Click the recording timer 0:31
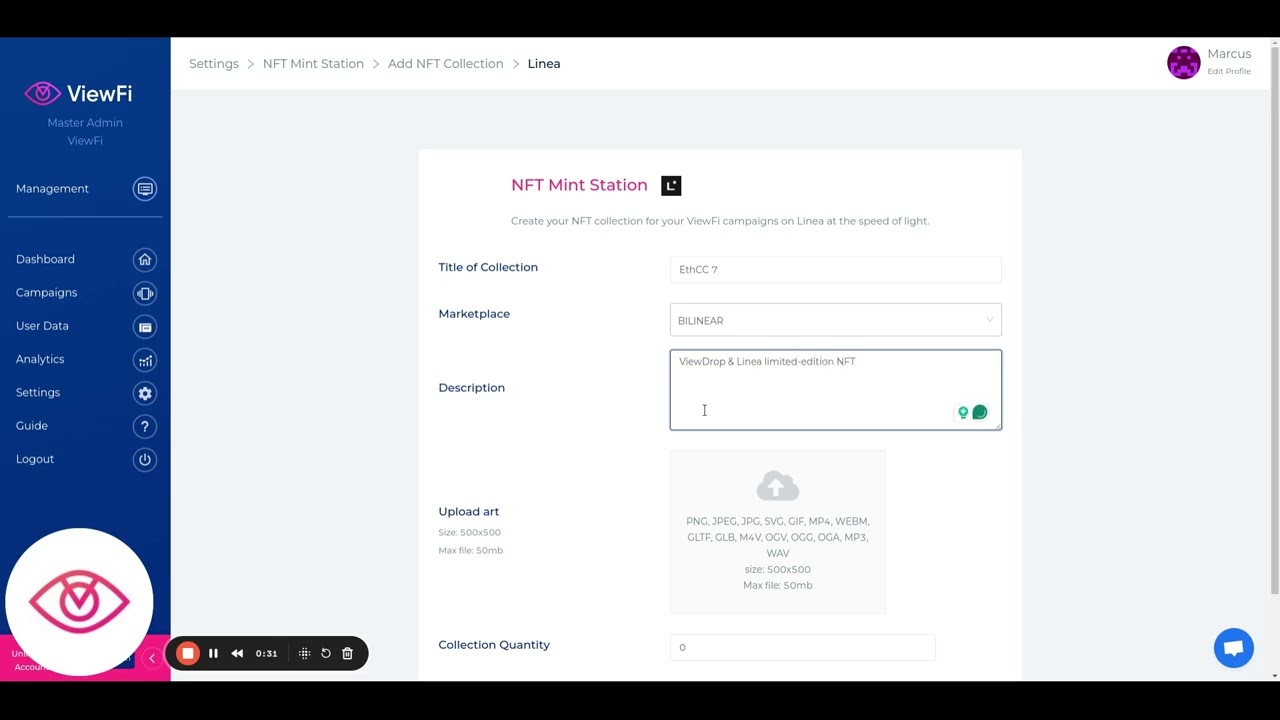This screenshot has width=1280, height=720. pyautogui.click(x=266, y=653)
